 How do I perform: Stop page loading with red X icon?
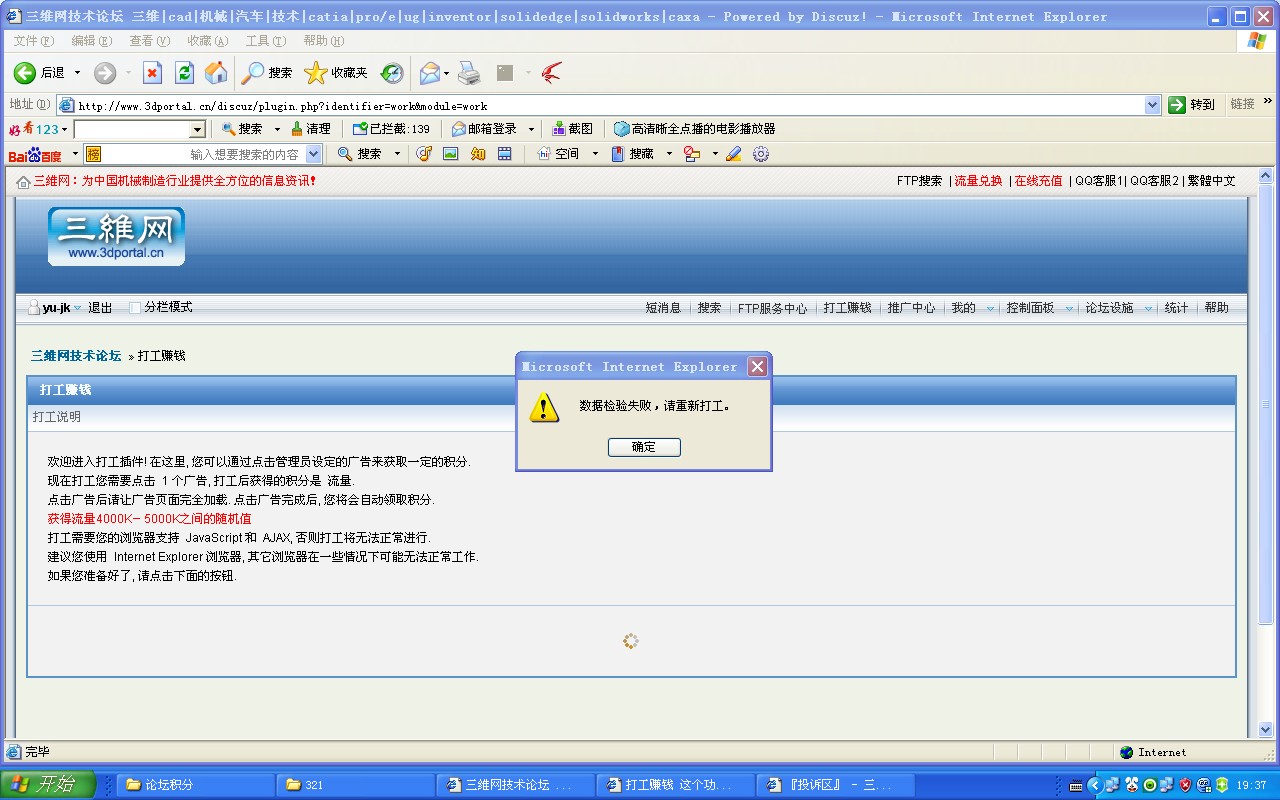click(152, 73)
